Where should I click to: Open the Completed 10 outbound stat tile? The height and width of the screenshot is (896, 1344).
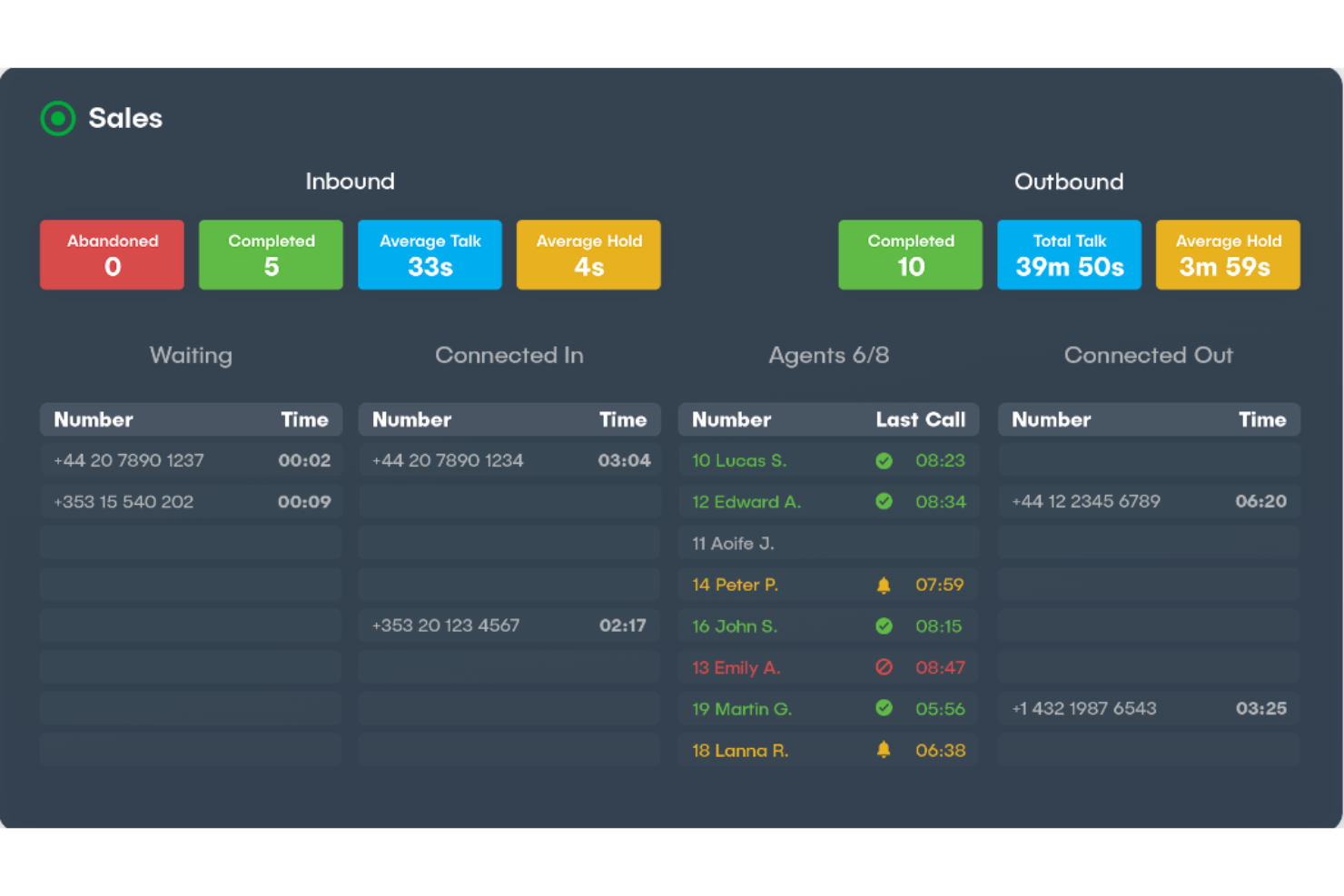[x=910, y=255]
